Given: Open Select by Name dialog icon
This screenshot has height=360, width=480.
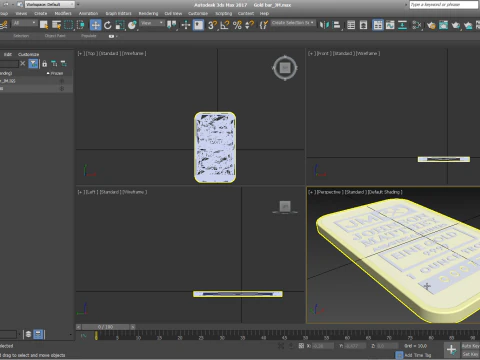Looking at the screenshot, I should [x=56, y=25].
